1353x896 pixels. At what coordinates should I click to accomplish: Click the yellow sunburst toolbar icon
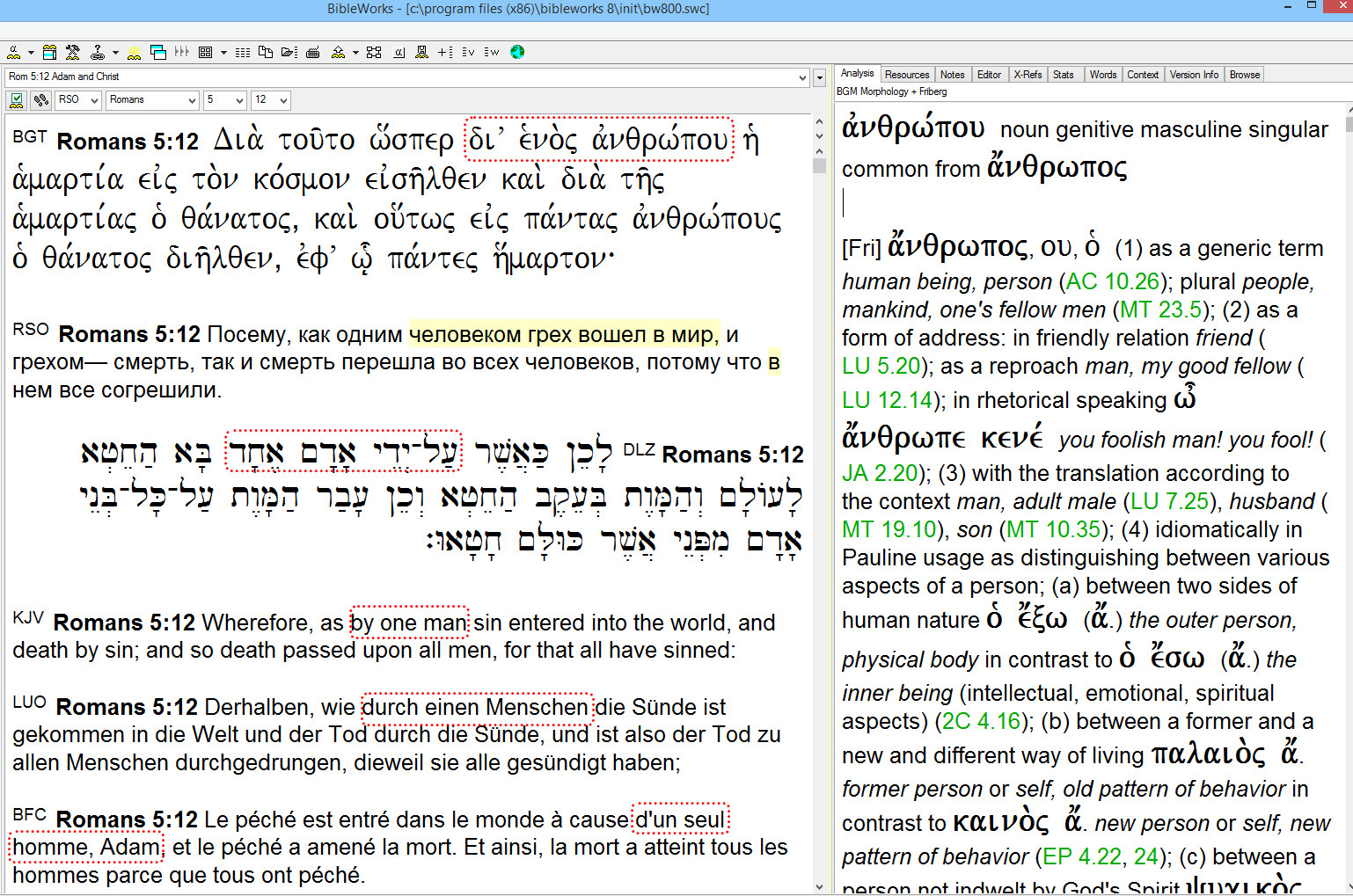click(134, 52)
